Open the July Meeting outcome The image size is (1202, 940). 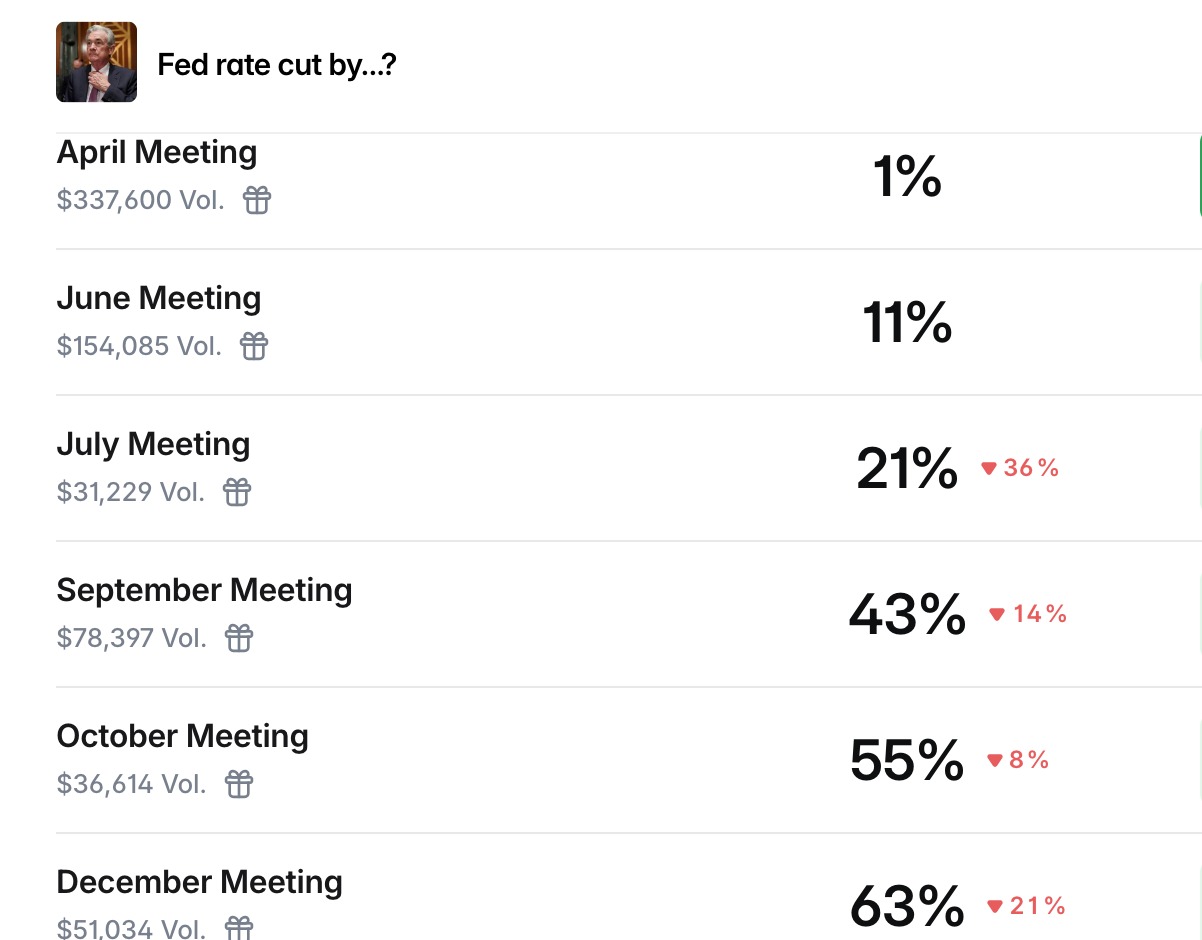tap(153, 445)
